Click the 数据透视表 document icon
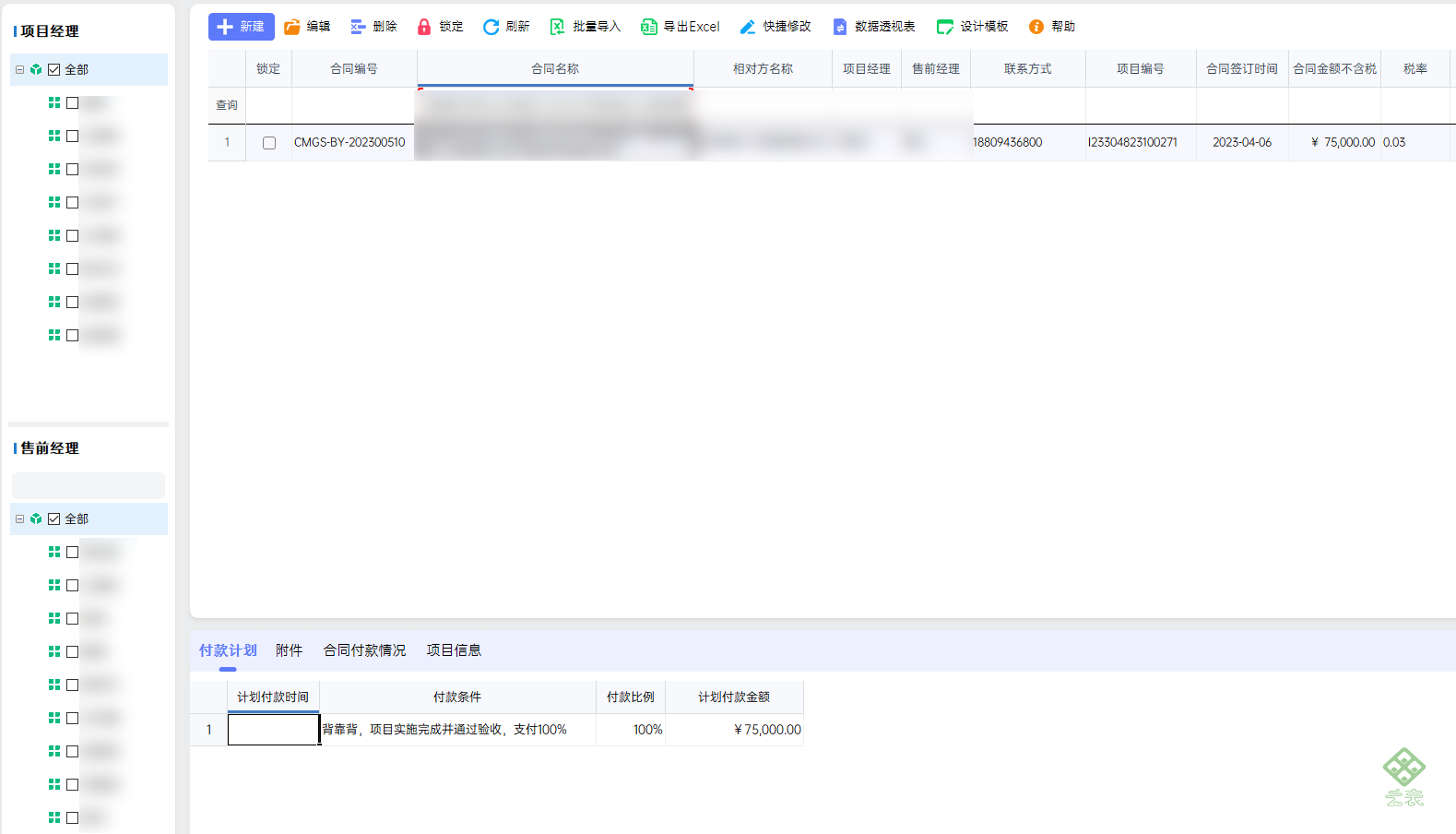This screenshot has height=834, width=1456. tap(840, 27)
